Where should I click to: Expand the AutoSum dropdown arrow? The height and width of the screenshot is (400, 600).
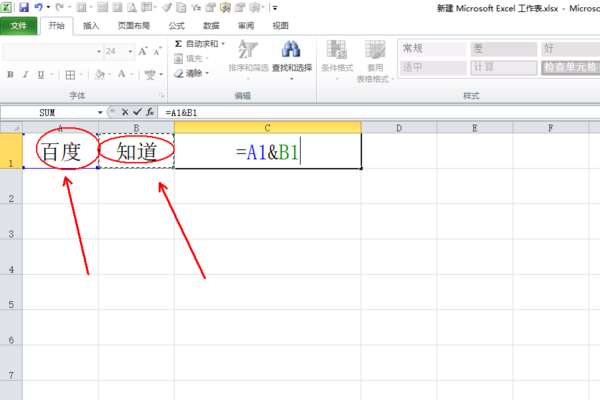(223, 44)
